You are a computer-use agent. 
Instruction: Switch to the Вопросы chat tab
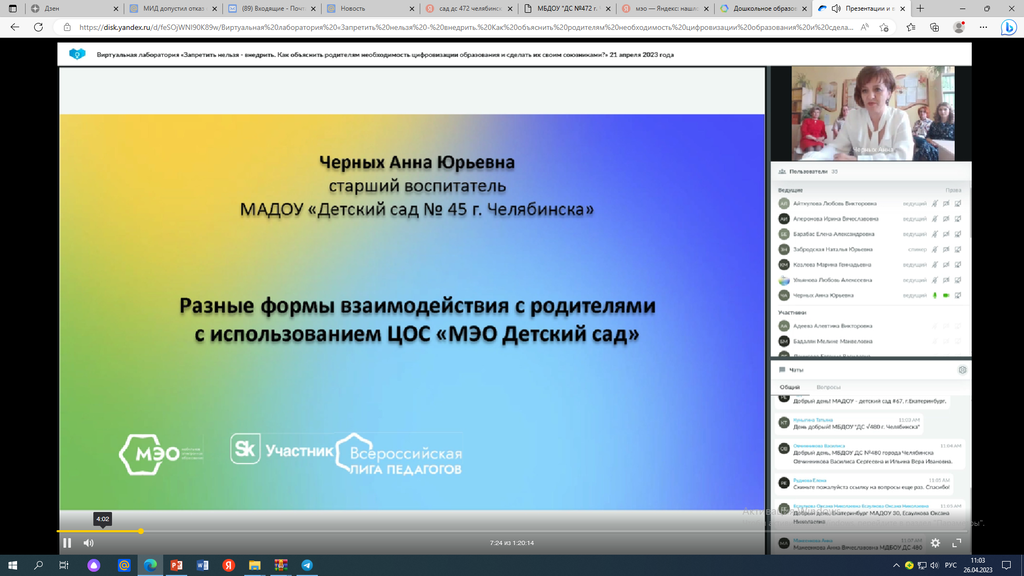tap(829, 387)
